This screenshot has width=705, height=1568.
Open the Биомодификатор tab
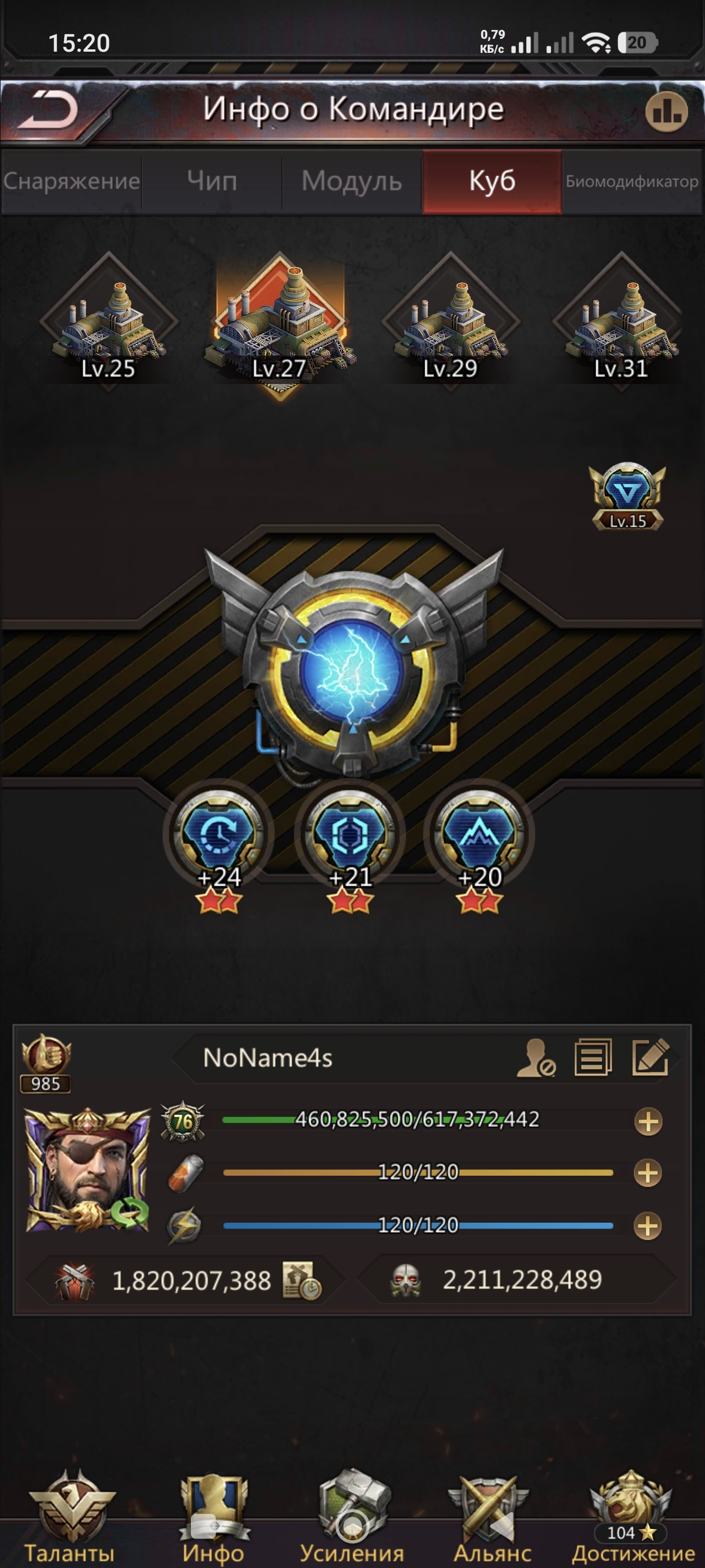632,181
